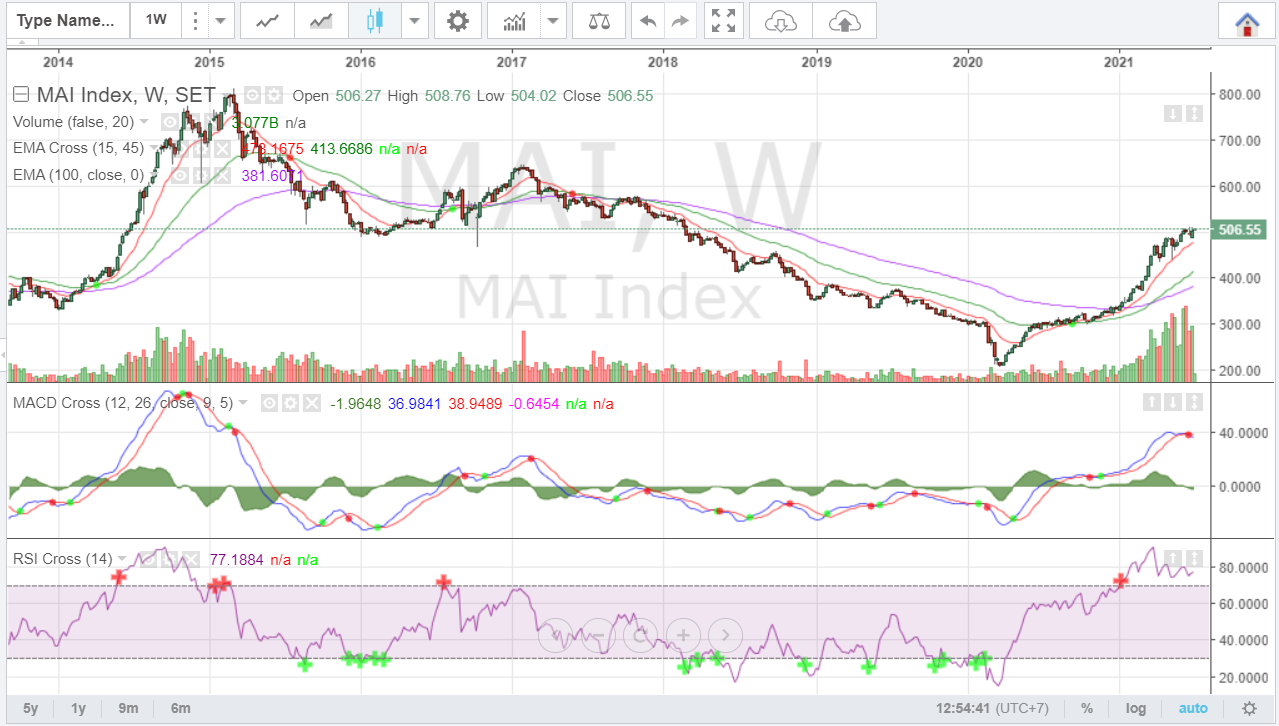Viewport: 1279px width, 726px height.
Task: Toggle percent scale mode
Action: pos(1087,708)
